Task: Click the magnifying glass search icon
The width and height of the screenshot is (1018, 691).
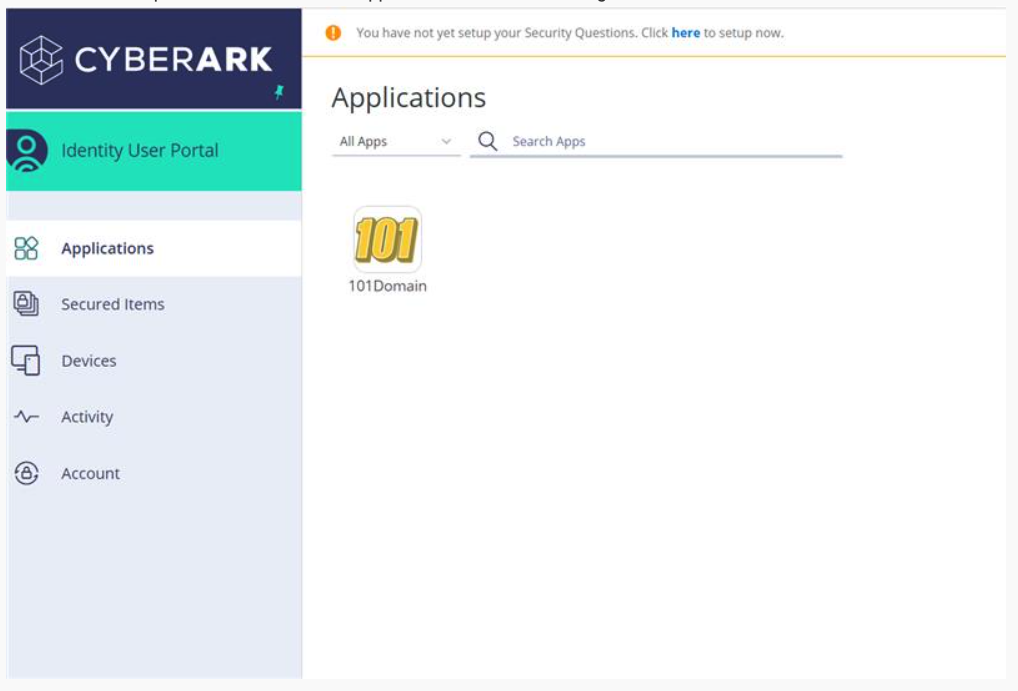Action: pyautogui.click(x=487, y=142)
